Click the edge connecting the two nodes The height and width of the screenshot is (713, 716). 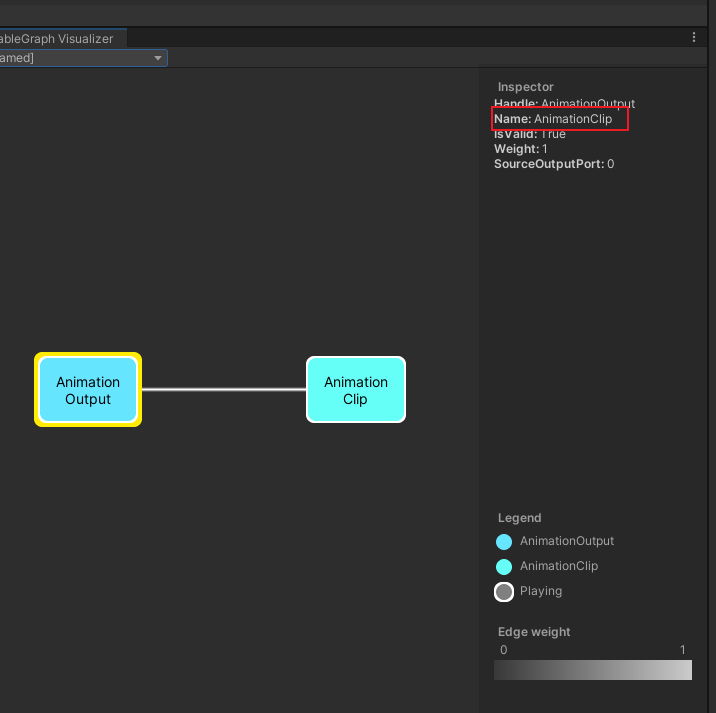(223, 390)
